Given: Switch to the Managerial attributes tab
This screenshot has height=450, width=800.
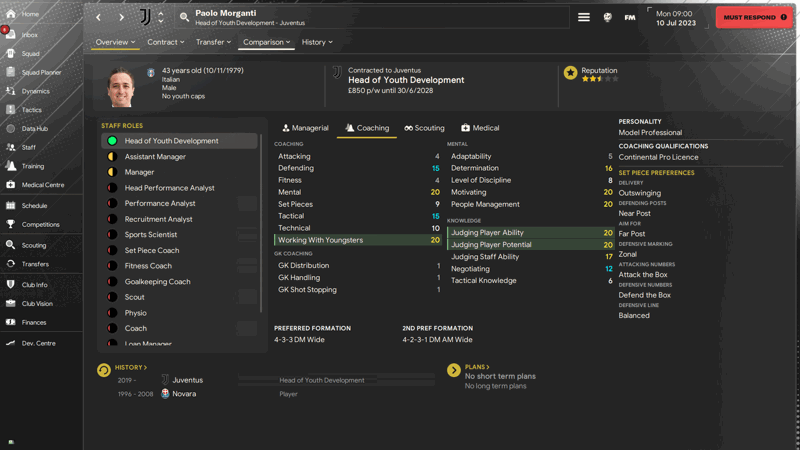Looking at the screenshot, I should (306, 128).
